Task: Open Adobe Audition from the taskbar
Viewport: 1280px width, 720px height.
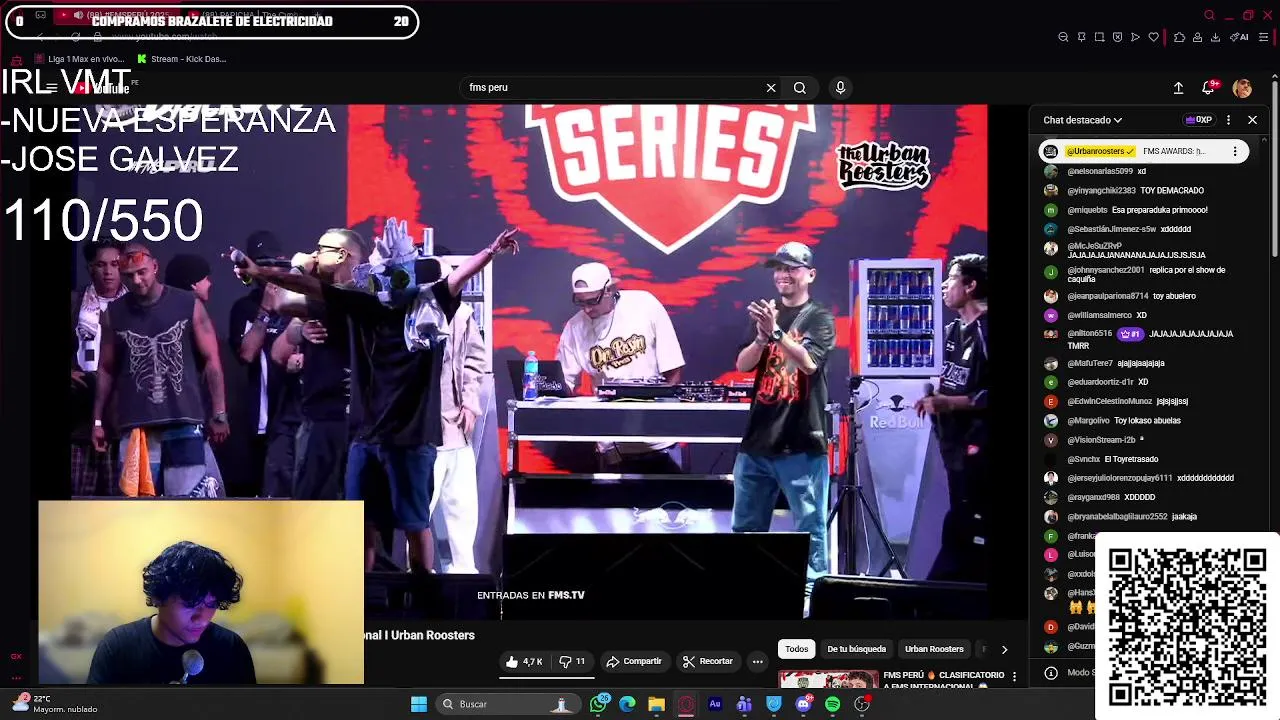Action: (x=715, y=704)
